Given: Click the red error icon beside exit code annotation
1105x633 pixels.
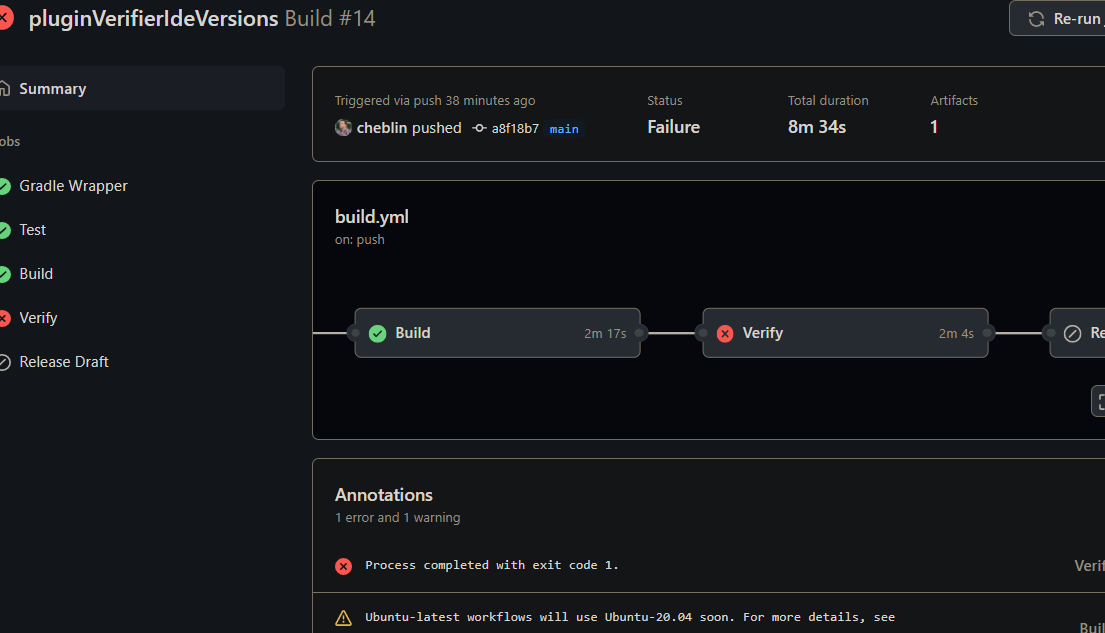Looking at the screenshot, I should [x=343, y=566].
